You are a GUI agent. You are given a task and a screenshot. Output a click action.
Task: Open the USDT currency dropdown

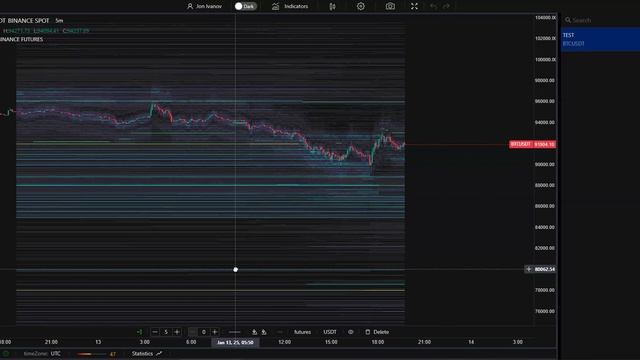click(x=330, y=332)
